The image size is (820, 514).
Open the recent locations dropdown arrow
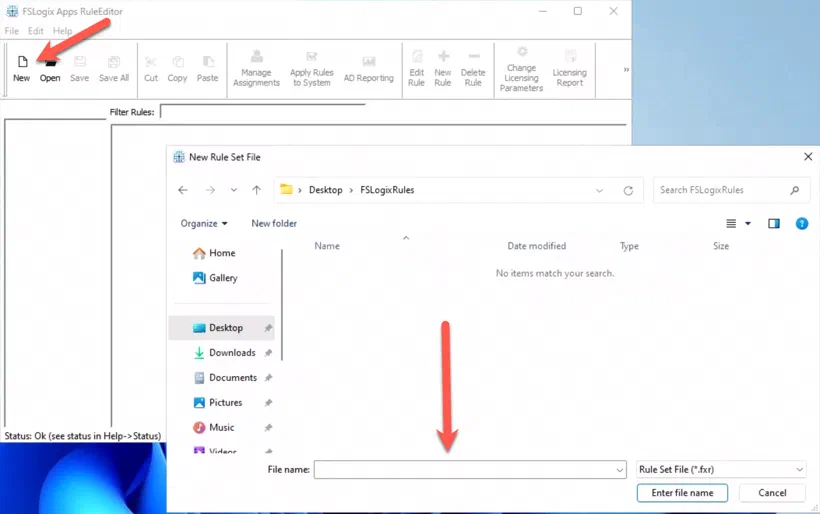click(x=234, y=190)
